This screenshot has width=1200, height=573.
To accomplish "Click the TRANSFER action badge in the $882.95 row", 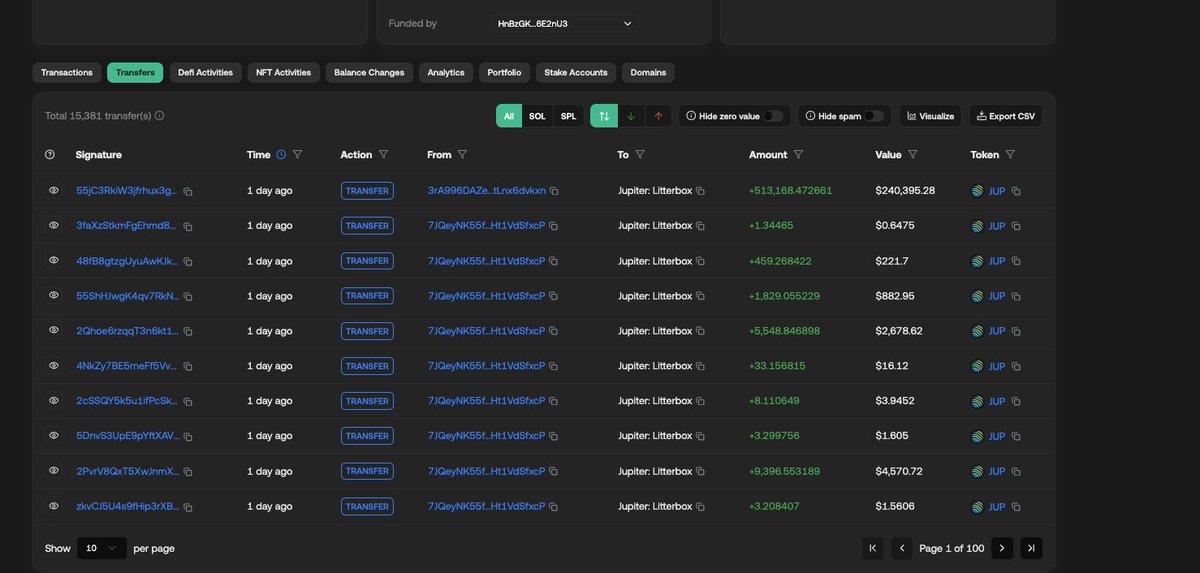I will [367, 296].
